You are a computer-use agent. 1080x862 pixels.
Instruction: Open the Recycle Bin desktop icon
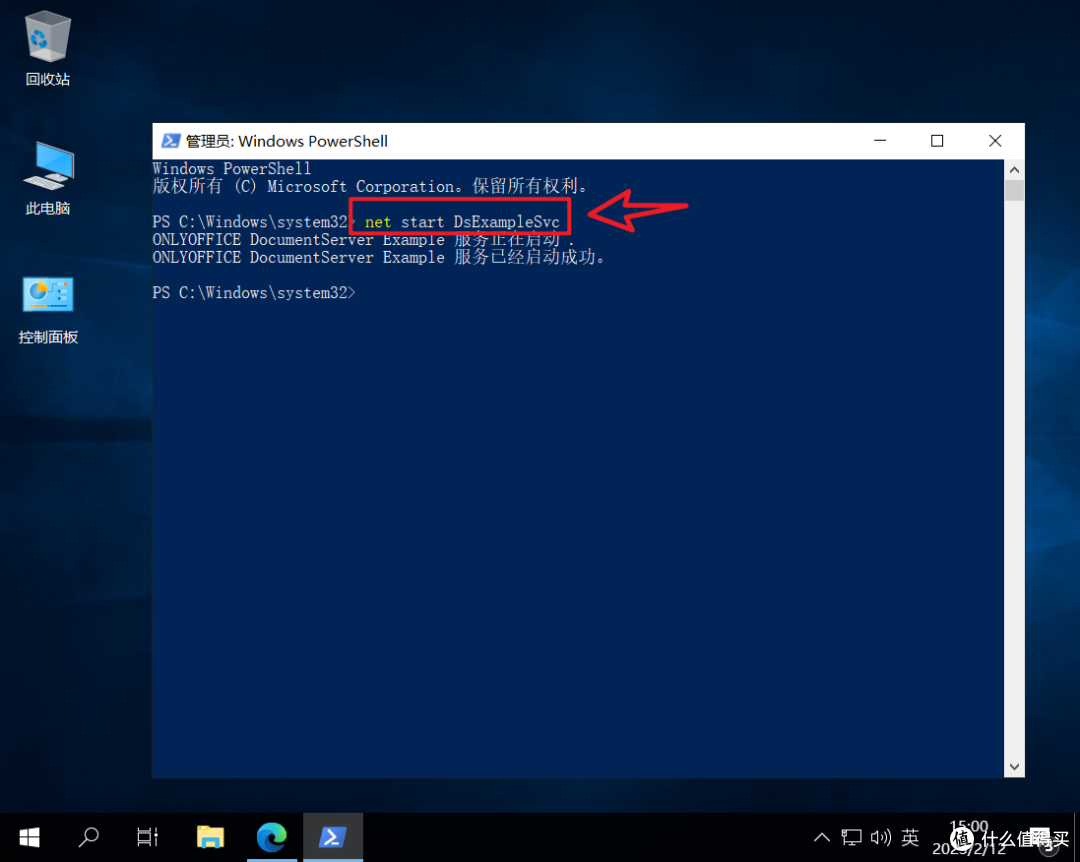(x=48, y=48)
